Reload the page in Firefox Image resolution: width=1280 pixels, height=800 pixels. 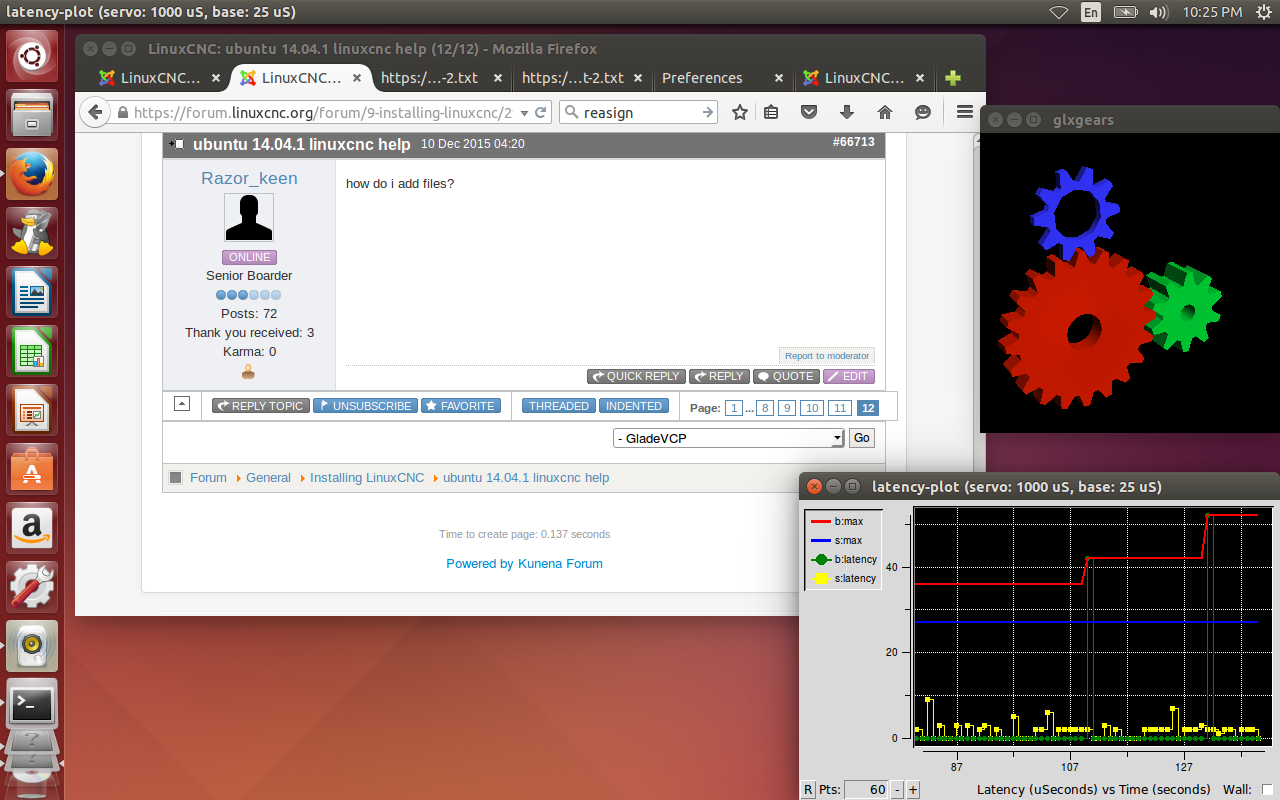coord(541,113)
